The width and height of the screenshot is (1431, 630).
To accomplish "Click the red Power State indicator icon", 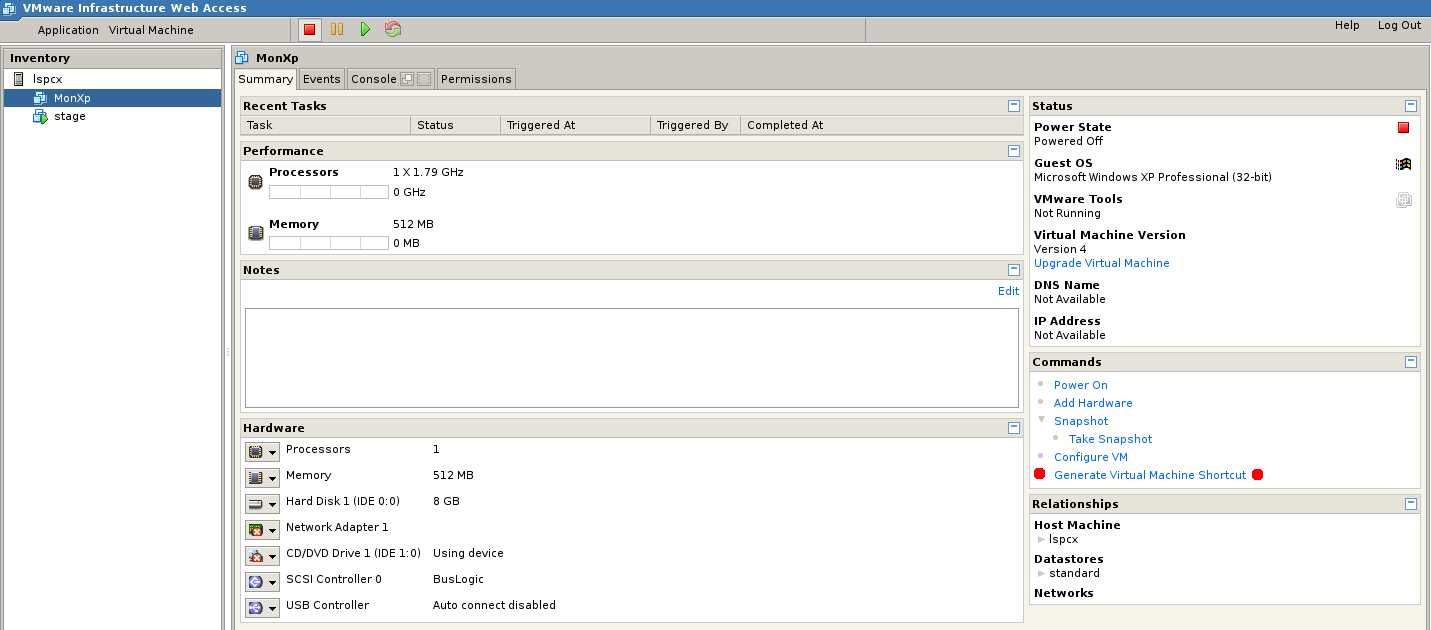I will 1403,127.
